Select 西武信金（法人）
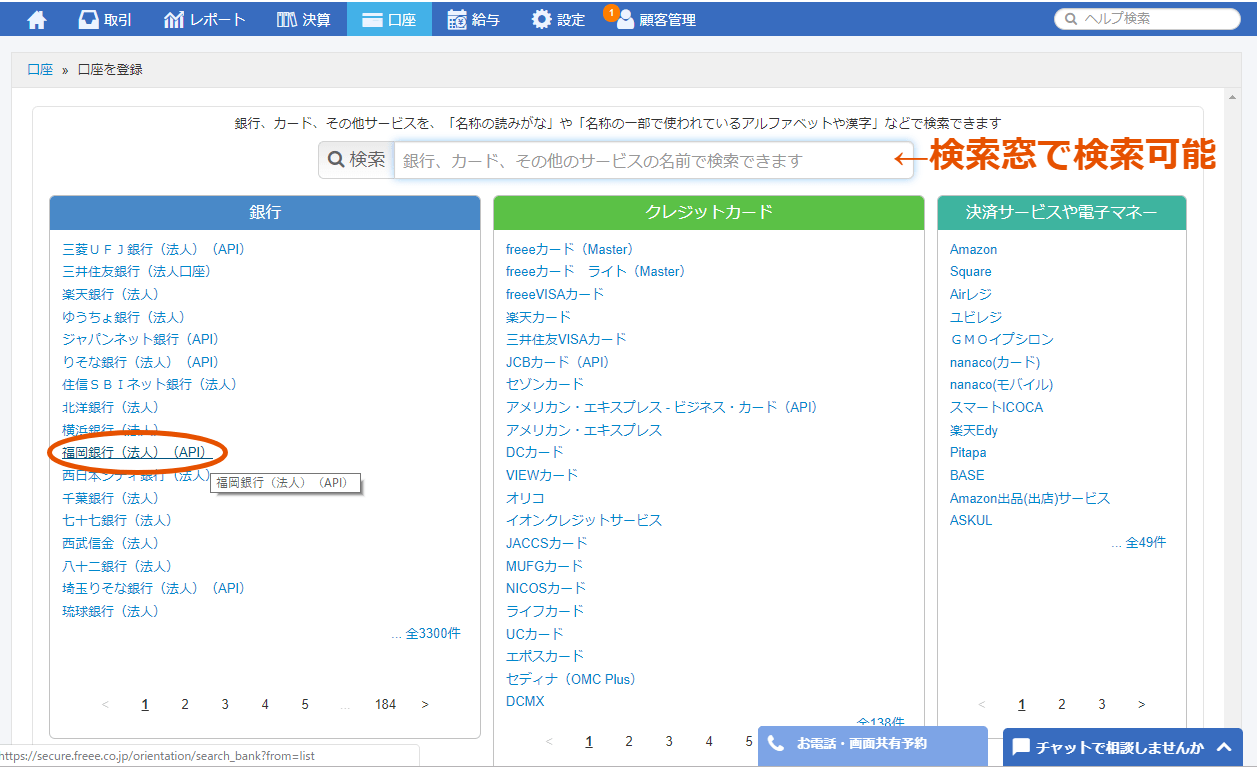1258x771 pixels. [110, 543]
